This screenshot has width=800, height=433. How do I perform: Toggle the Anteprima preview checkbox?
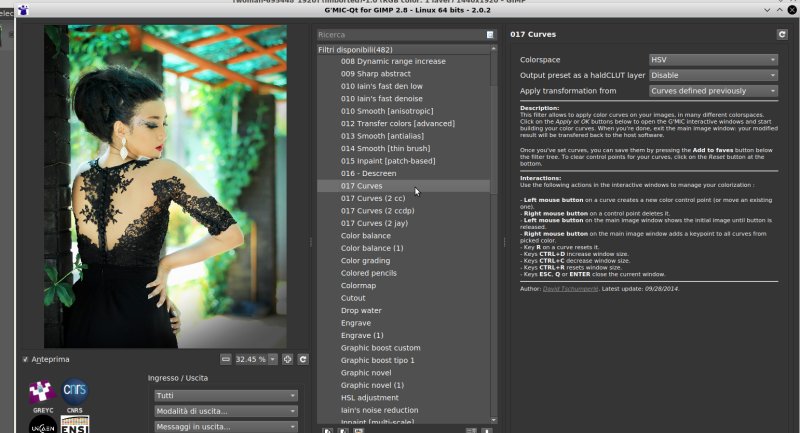click(x=26, y=360)
